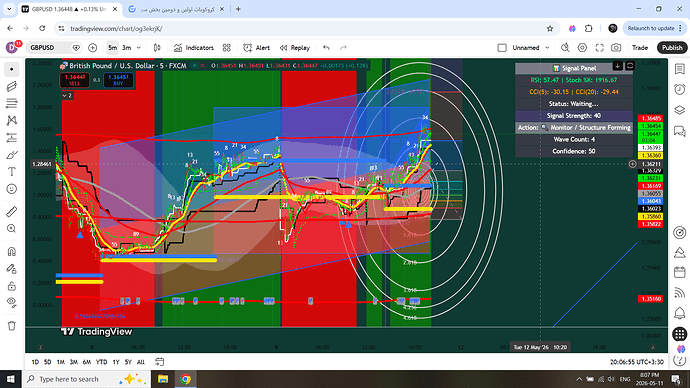Redo last action arrow
This screenshot has width=690, height=388.
[x=343, y=48]
